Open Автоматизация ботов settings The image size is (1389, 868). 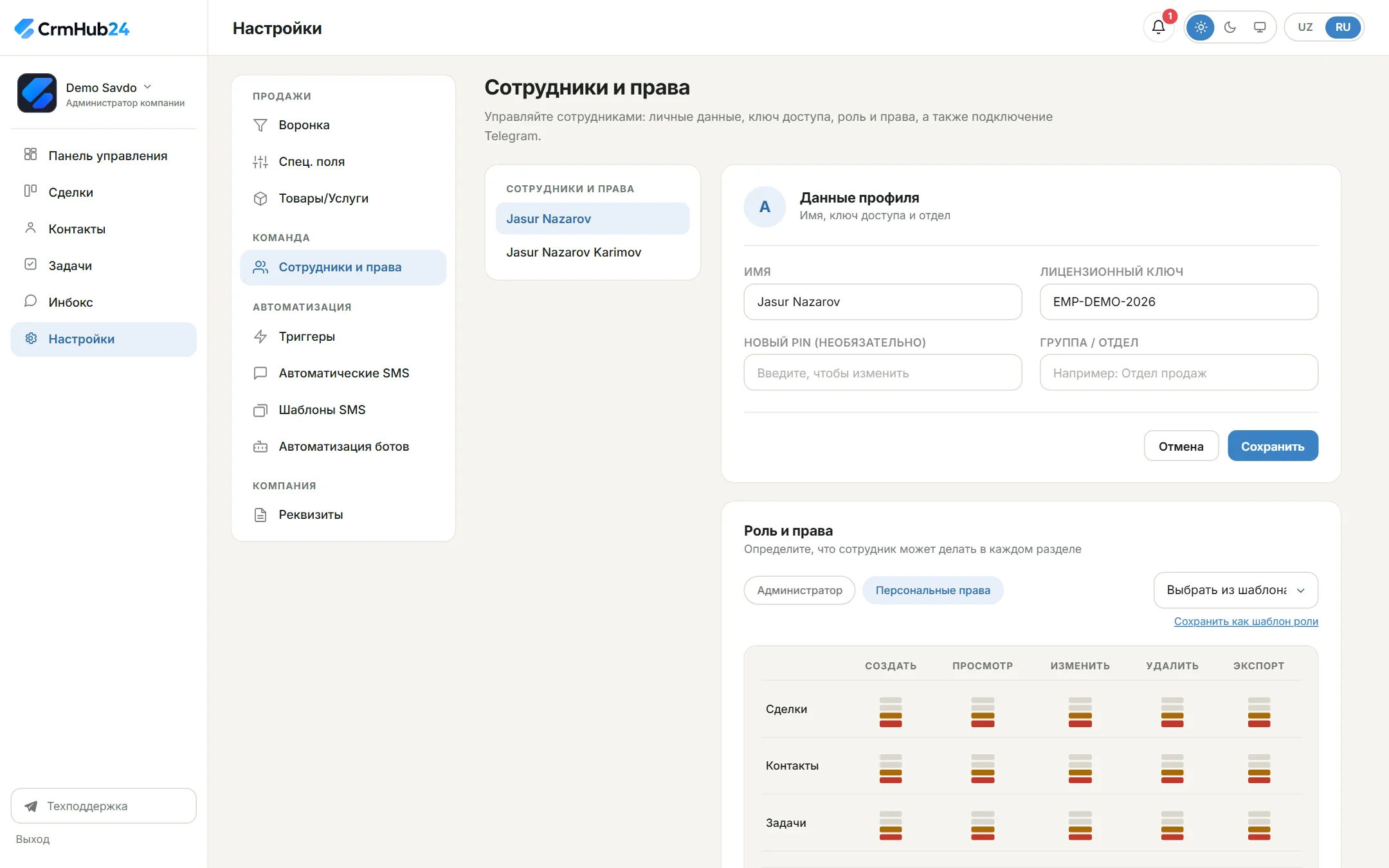[343, 446]
